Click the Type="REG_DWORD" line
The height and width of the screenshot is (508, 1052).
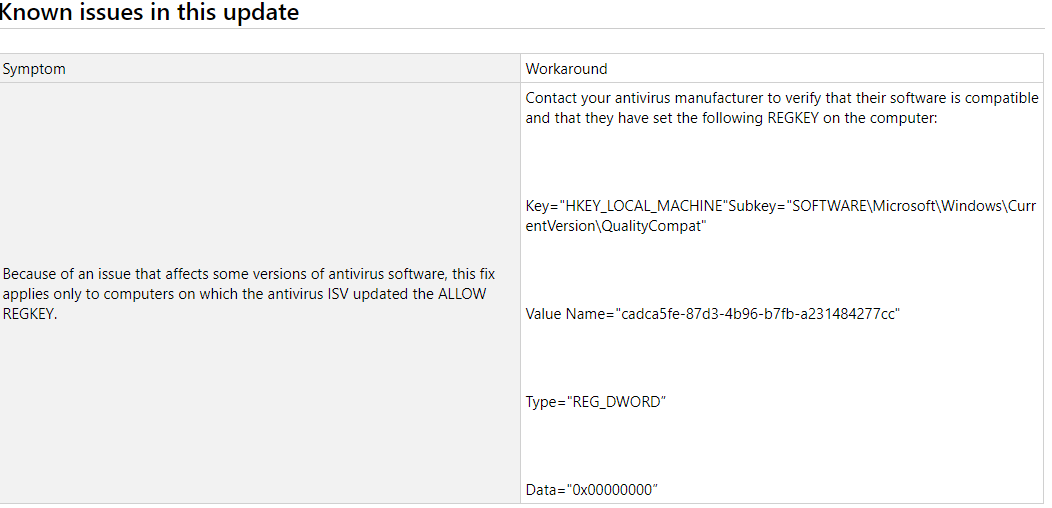click(x=596, y=402)
